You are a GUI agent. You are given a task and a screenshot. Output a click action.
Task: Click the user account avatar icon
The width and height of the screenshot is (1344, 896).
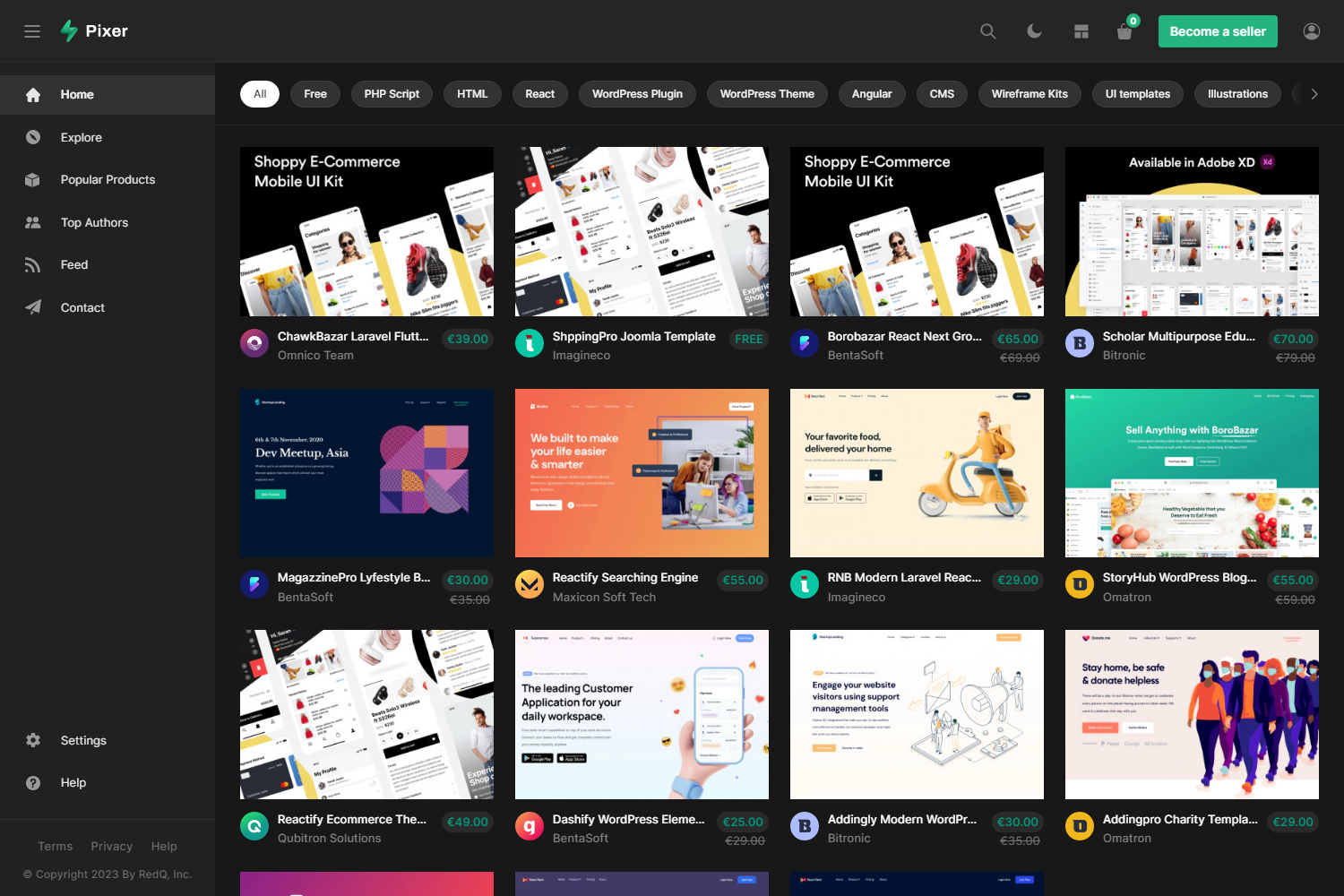pos(1311,30)
